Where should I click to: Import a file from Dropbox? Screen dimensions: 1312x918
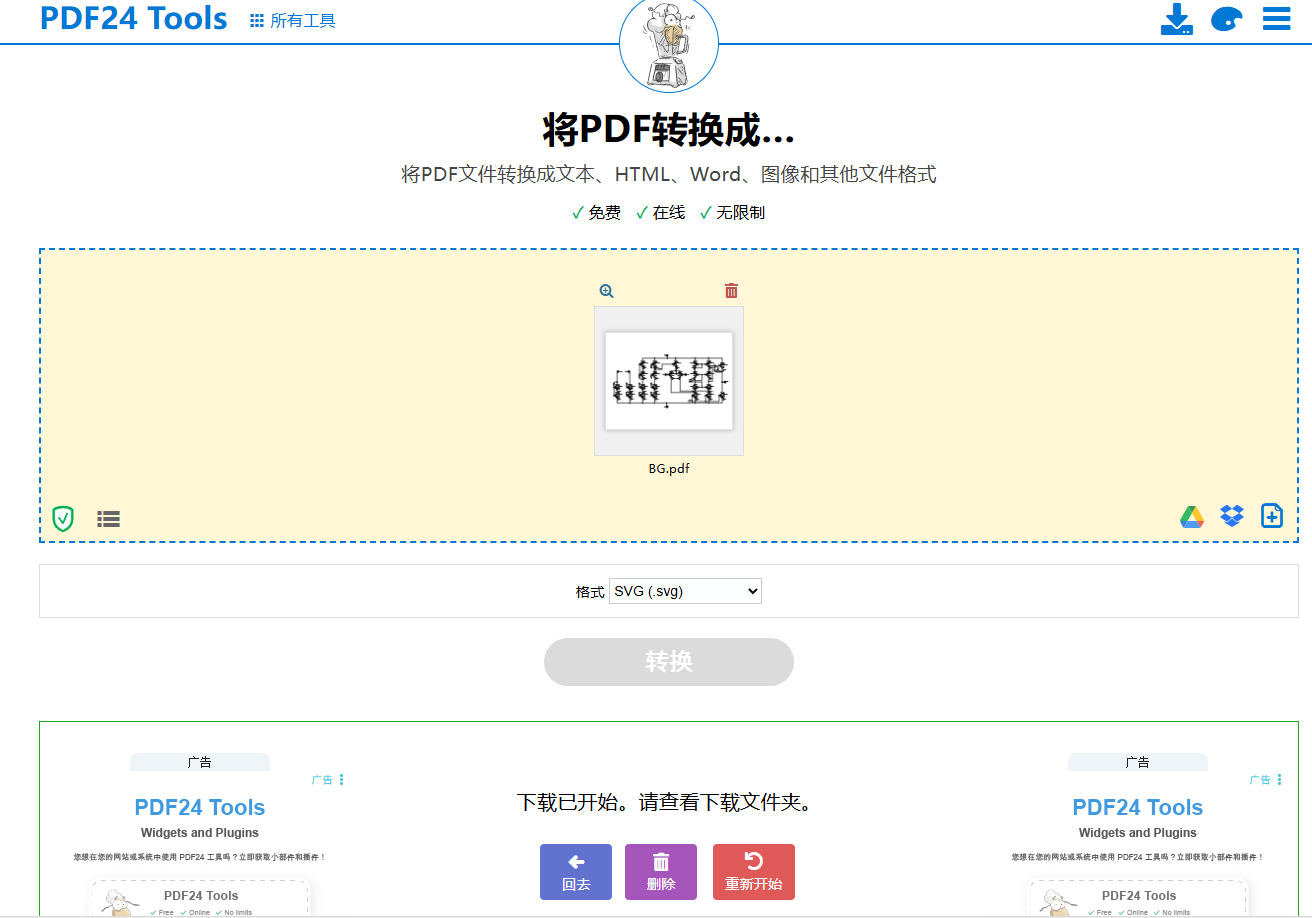(1232, 516)
